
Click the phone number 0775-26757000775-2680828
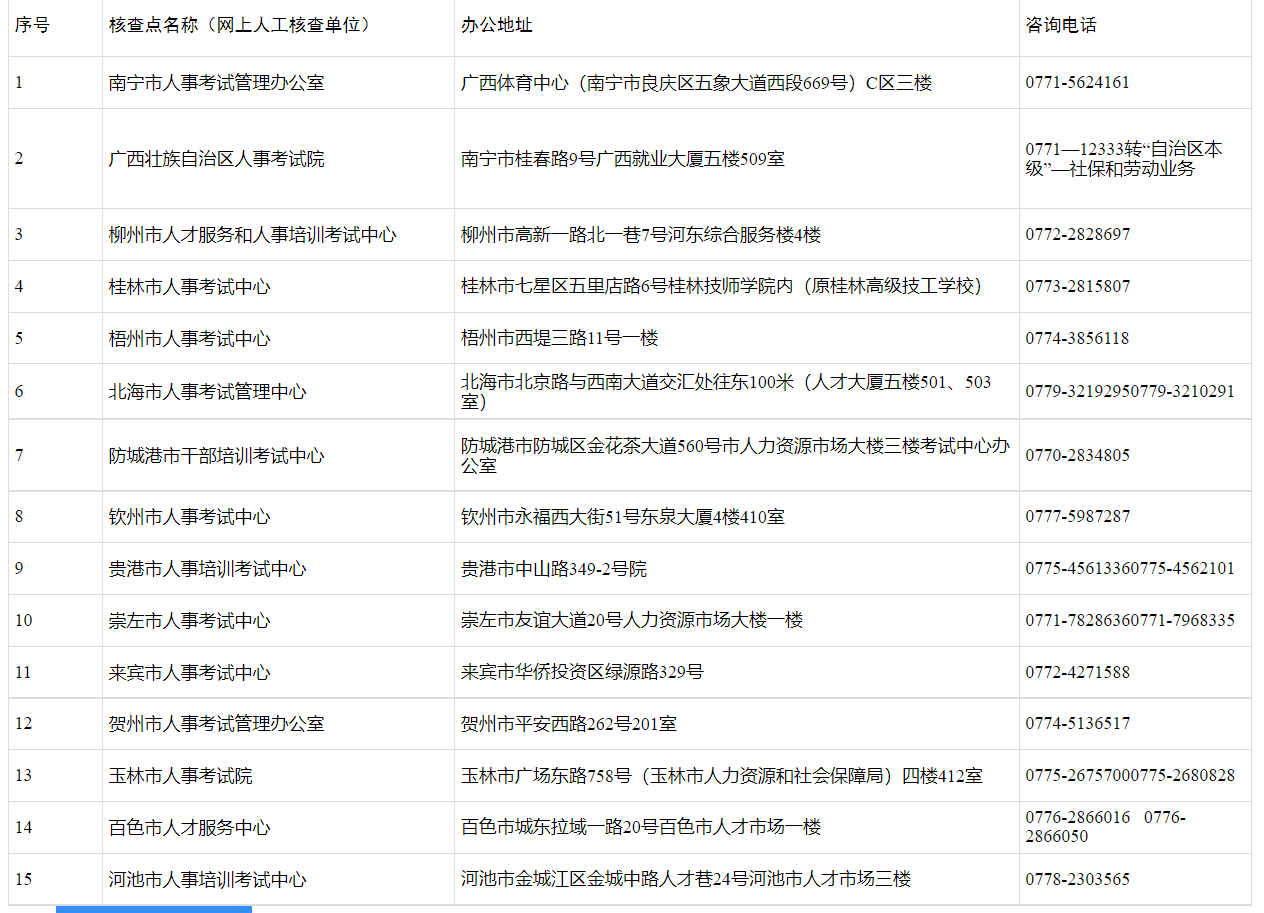(1130, 776)
